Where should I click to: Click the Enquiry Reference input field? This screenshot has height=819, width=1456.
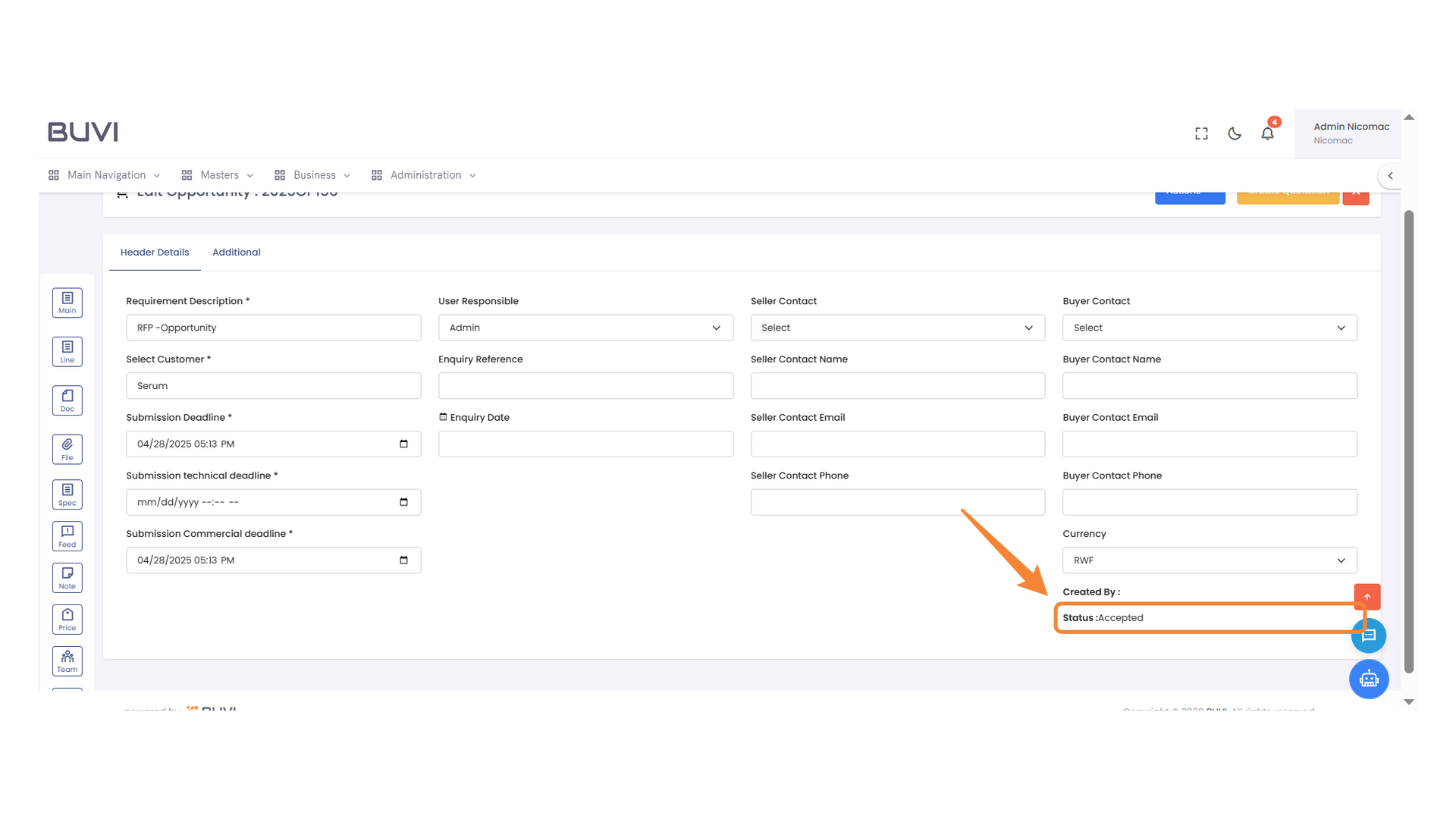(x=585, y=386)
